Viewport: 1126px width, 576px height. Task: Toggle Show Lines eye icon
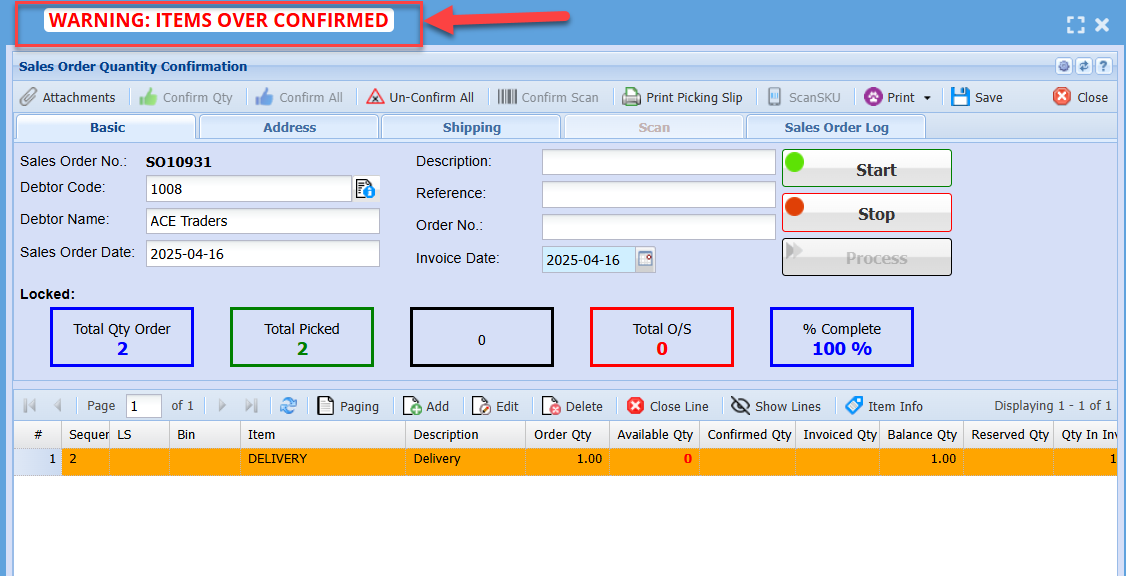776,406
